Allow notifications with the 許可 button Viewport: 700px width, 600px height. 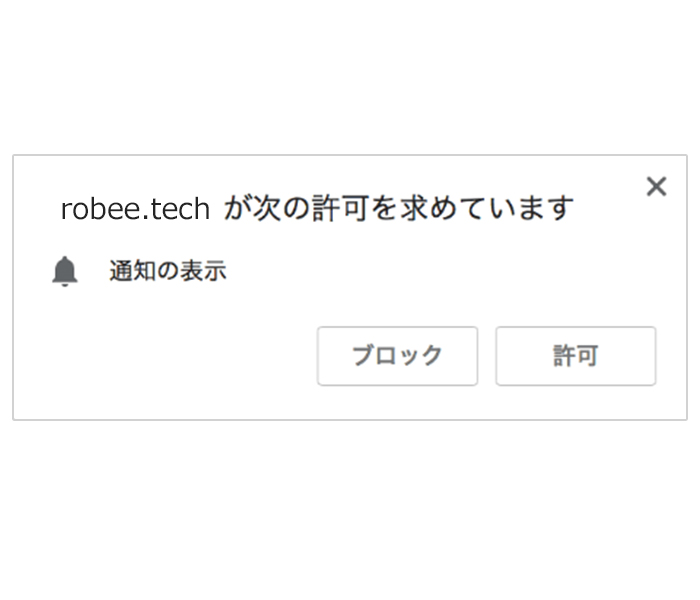[575, 356]
